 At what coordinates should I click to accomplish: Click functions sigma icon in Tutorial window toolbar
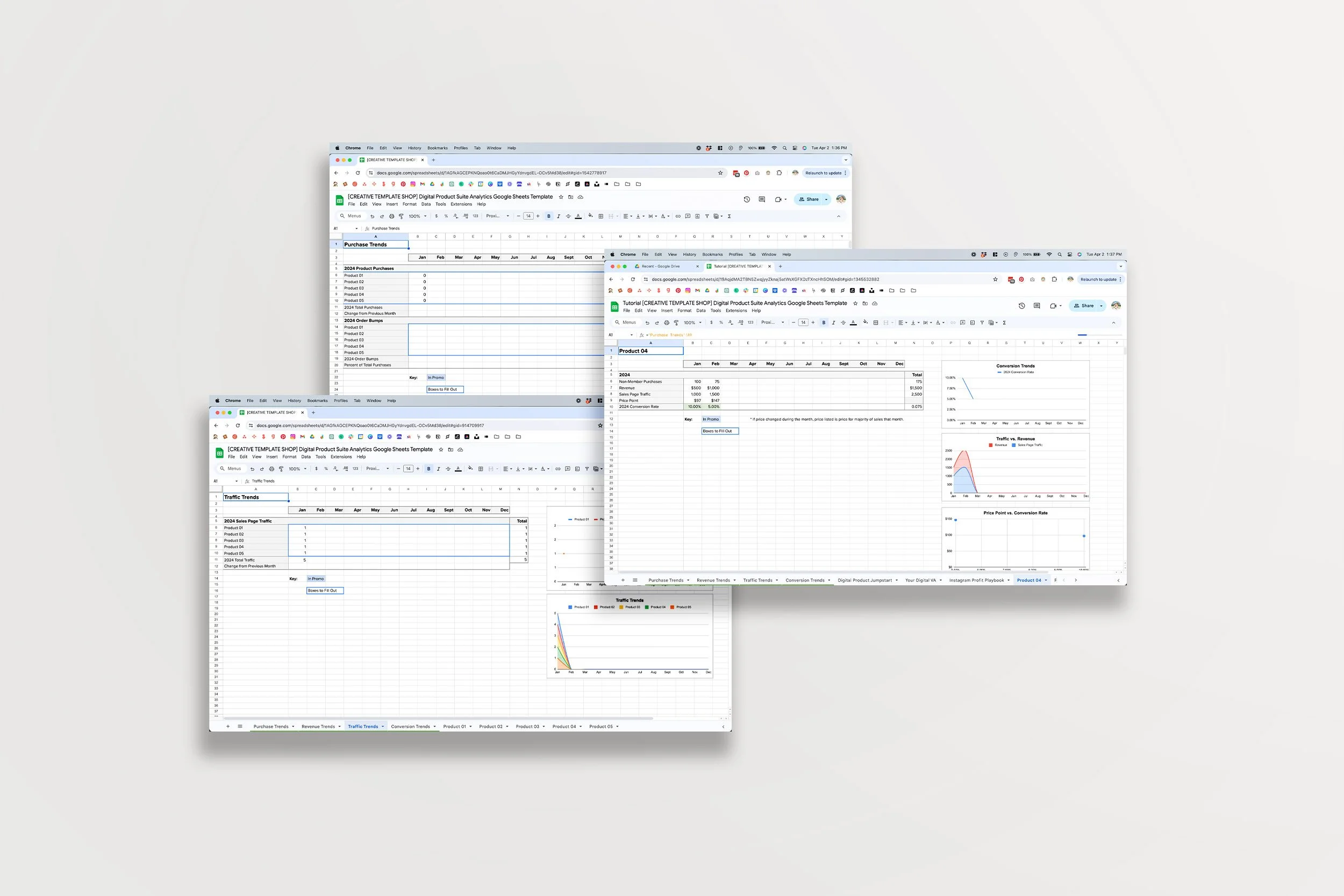pyautogui.click(x=1004, y=322)
